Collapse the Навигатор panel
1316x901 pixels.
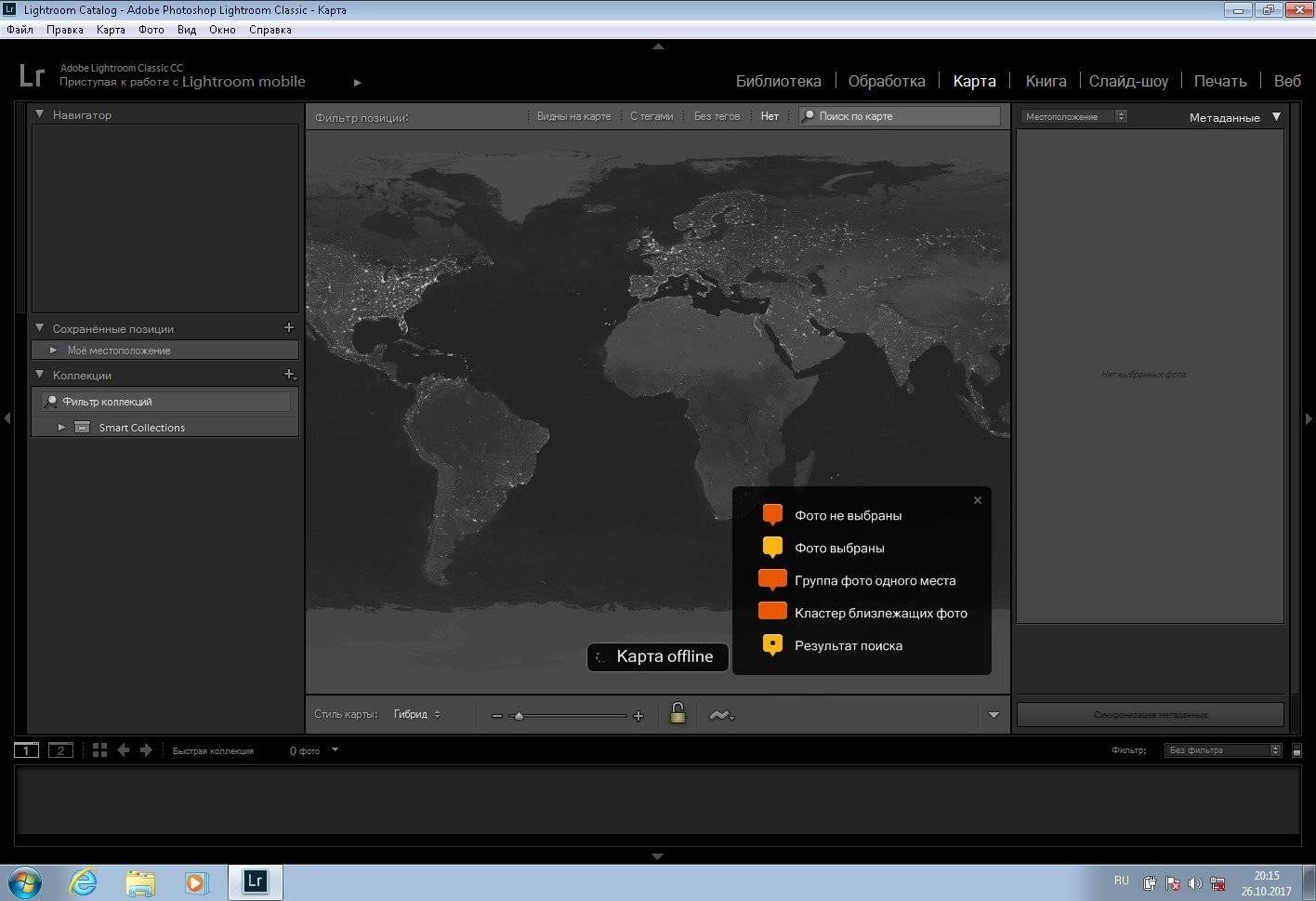point(39,114)
